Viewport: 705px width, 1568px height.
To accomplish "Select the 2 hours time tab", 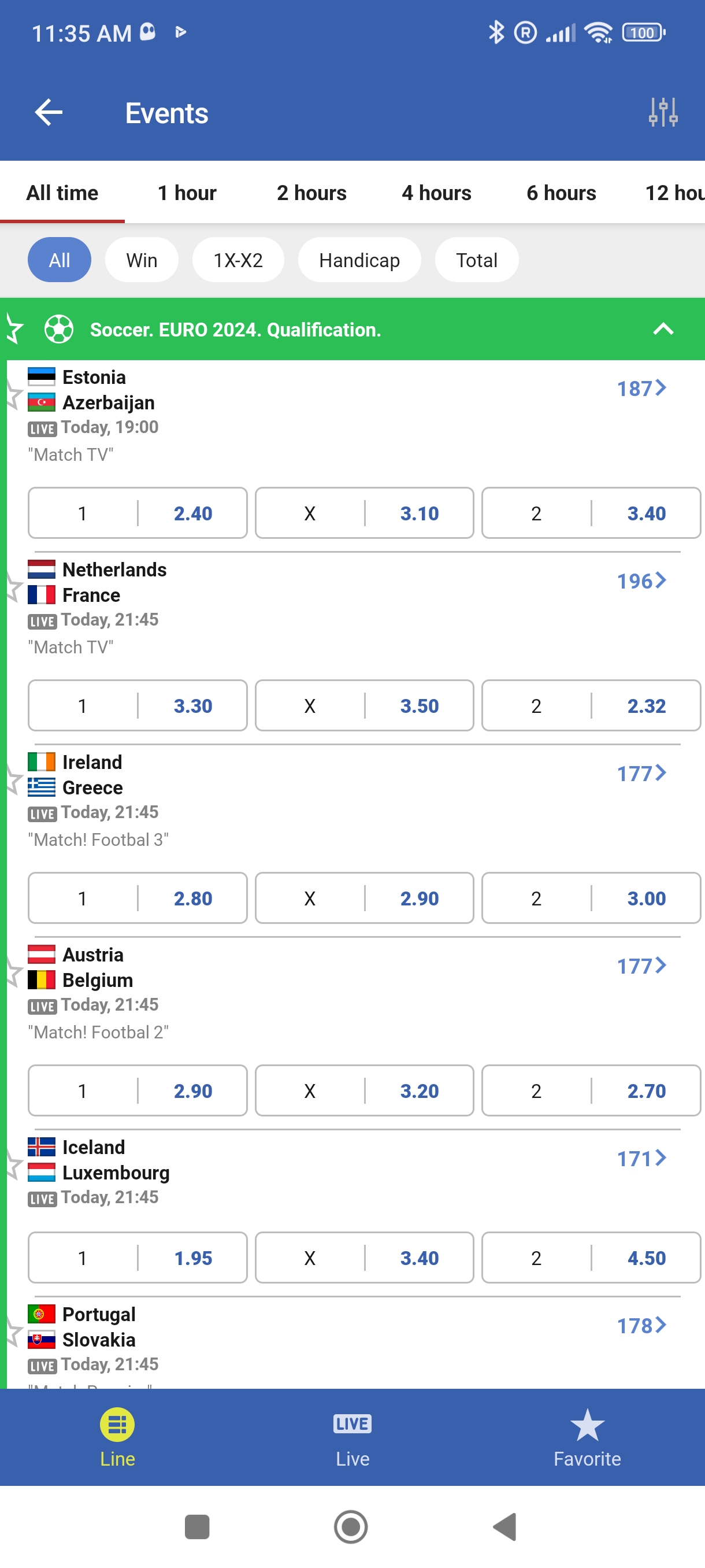I will coord(311,193).
